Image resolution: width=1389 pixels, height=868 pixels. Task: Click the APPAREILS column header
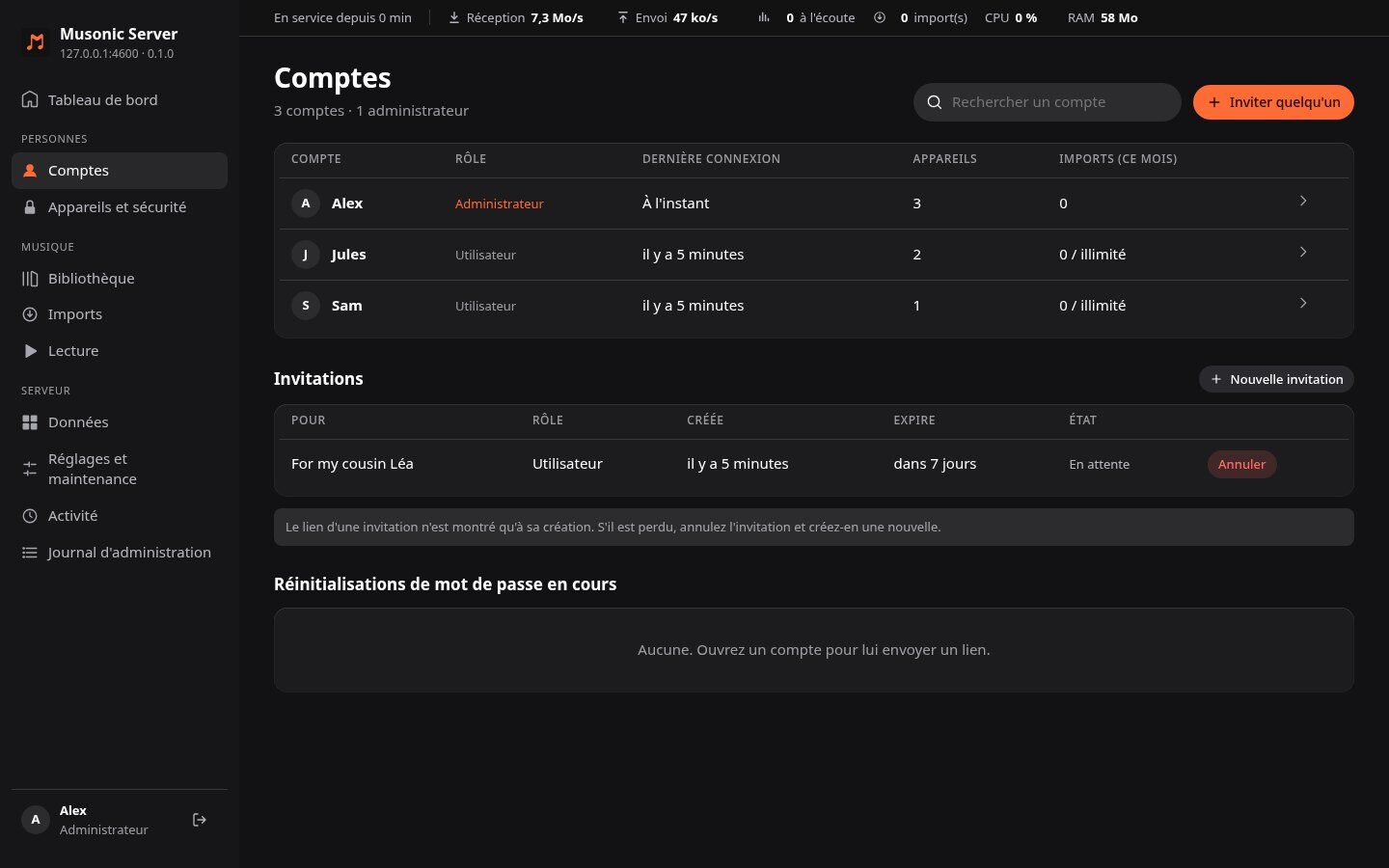point(944,159)
